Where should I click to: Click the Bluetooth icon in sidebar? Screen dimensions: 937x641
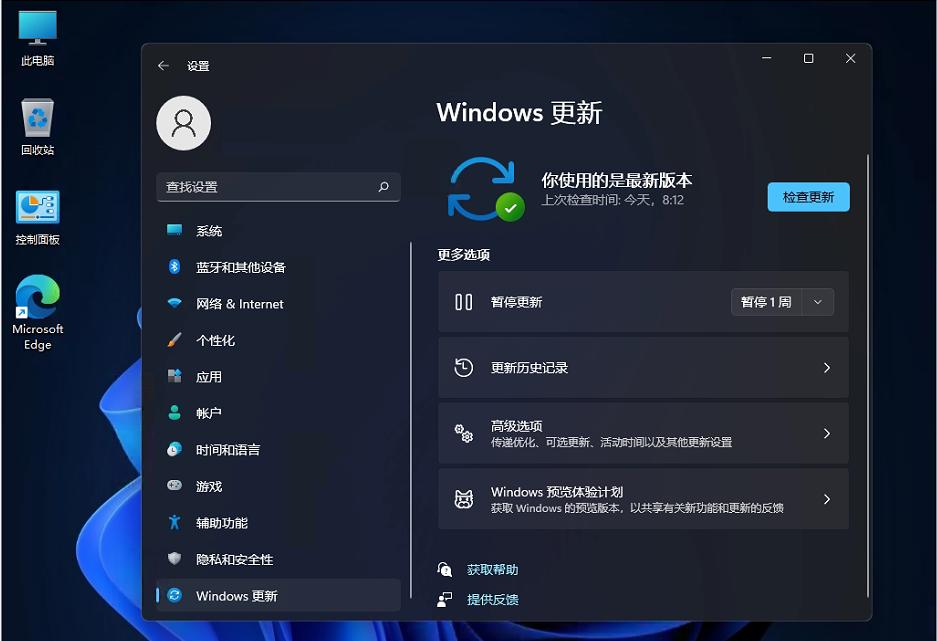[174, 266]
